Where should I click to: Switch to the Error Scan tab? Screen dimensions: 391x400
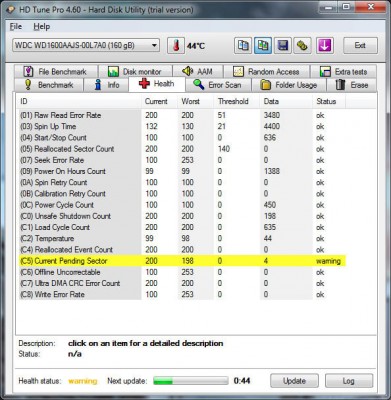[x=218, y=85]
